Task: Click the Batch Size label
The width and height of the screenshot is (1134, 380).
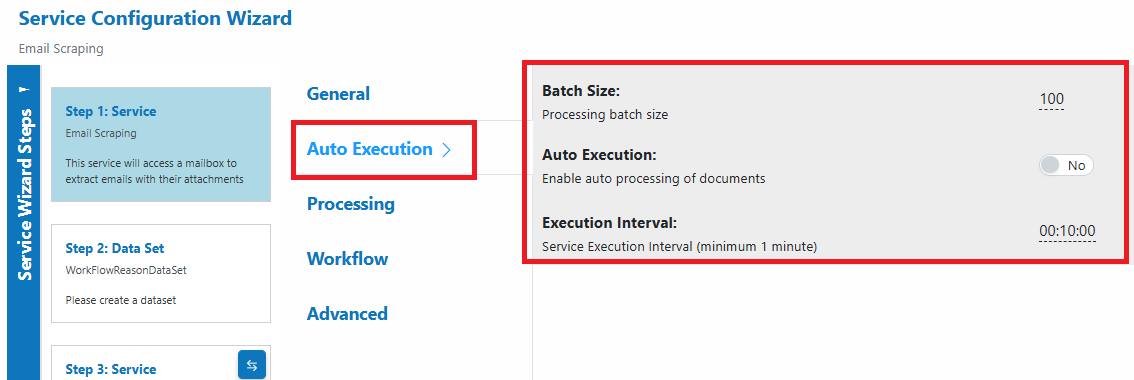Action: [x=581, y=91]
